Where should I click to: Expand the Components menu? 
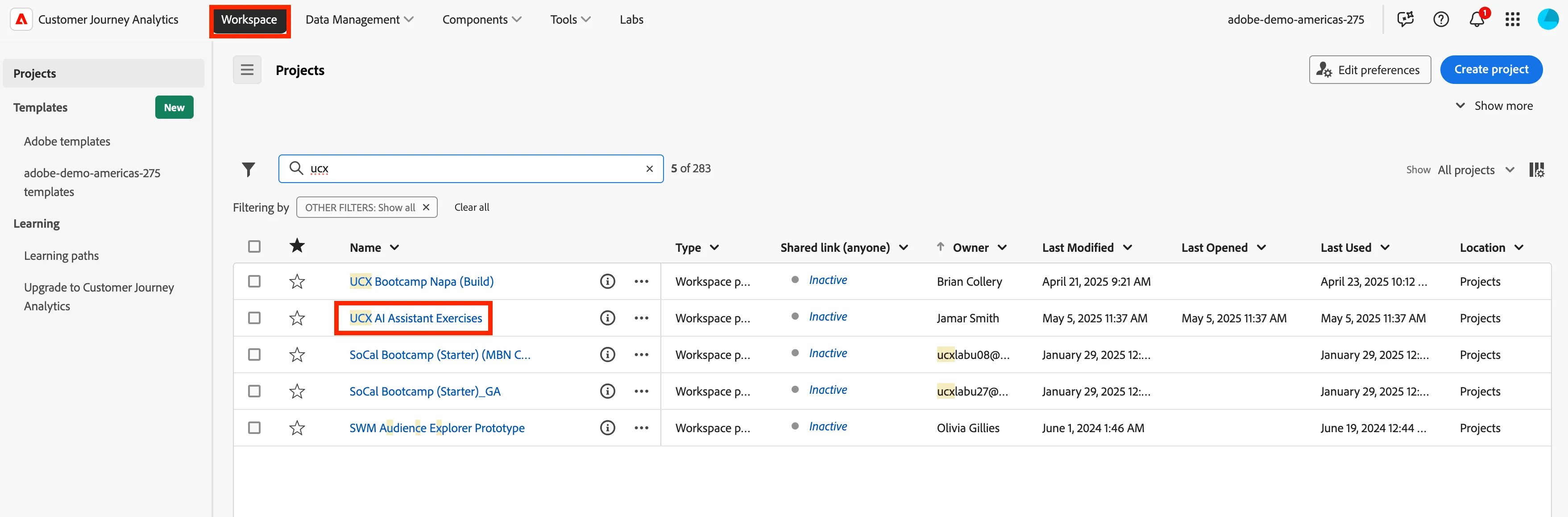(481, 20)
